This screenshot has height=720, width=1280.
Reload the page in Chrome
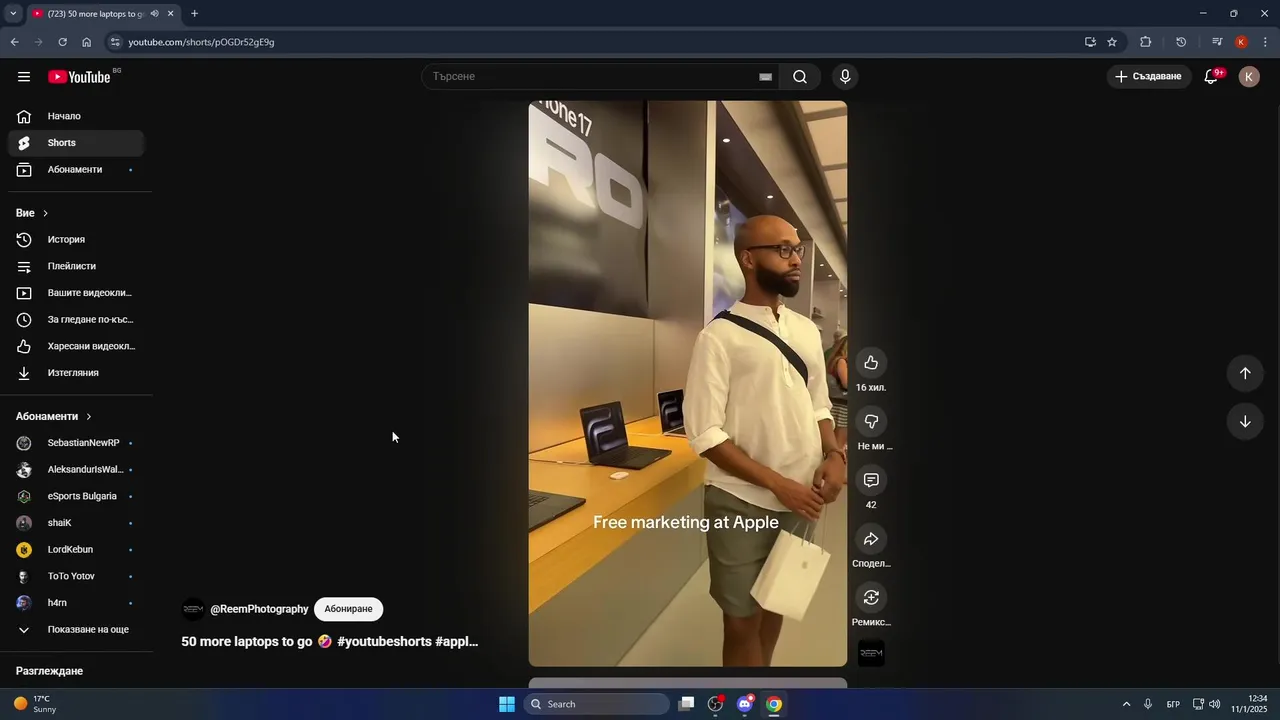click(x=62, y=42)
